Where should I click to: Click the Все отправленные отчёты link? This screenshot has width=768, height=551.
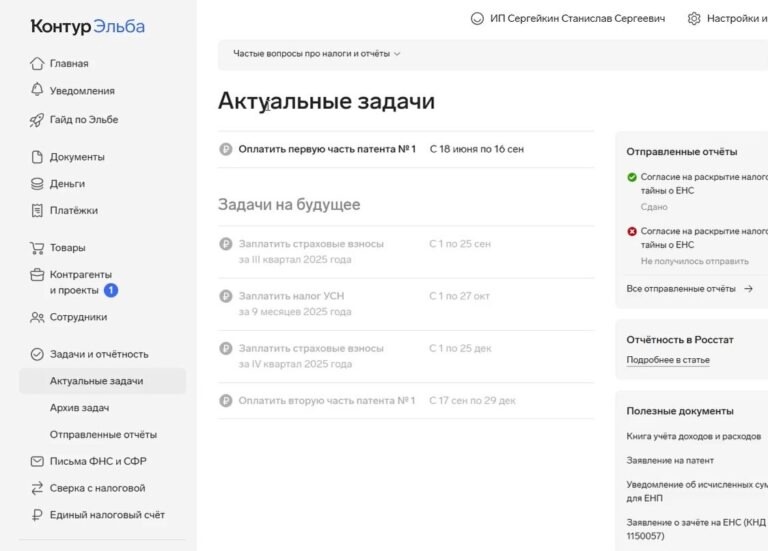point(681,289)
